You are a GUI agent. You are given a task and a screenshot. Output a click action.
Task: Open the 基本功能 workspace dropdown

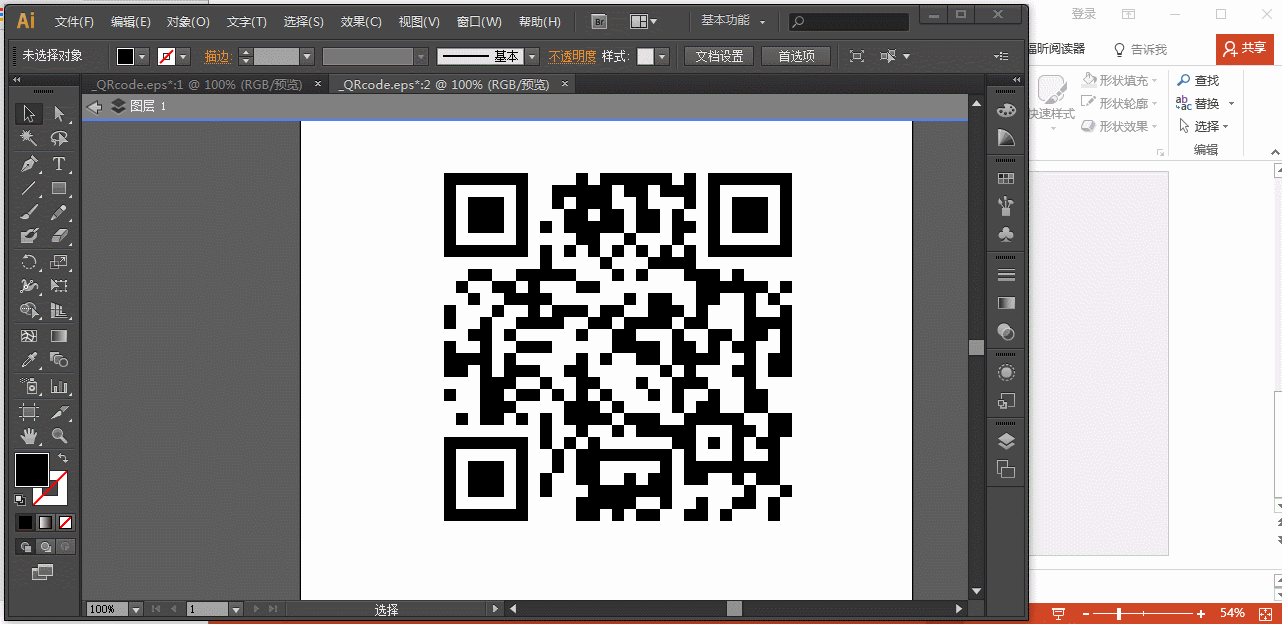click(734, 21)
